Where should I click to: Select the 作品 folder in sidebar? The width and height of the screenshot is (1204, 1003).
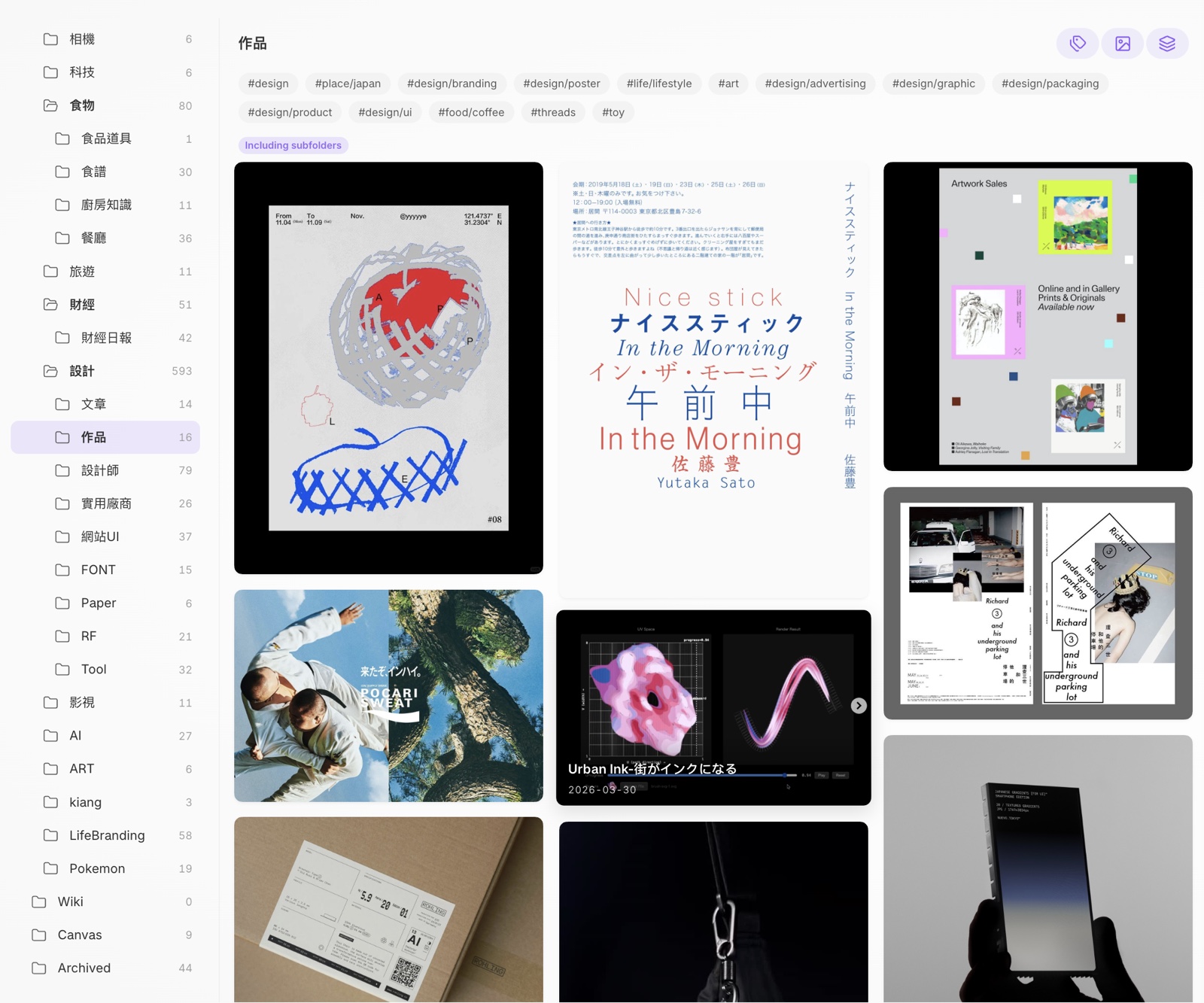point(105,437)
